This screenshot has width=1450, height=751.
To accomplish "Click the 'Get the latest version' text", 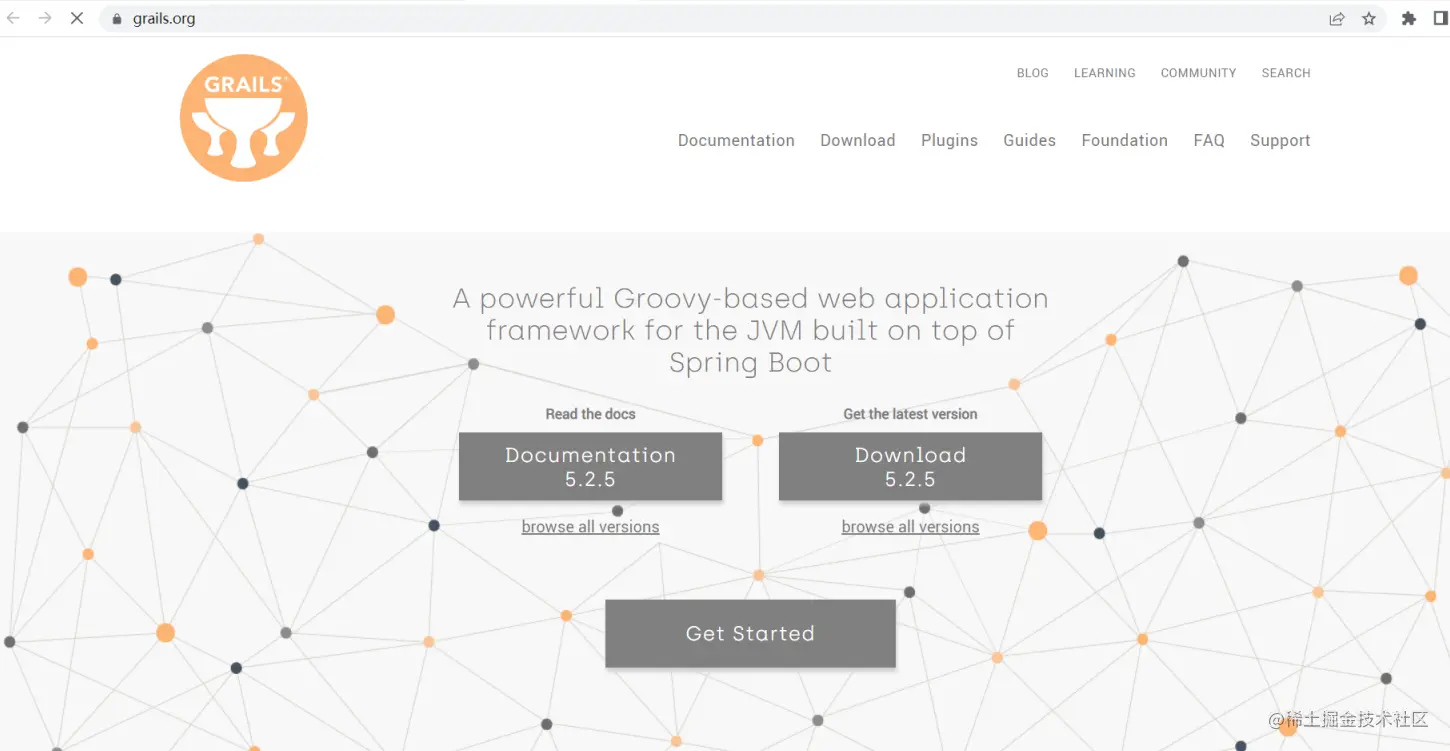I will click(910, 414).
